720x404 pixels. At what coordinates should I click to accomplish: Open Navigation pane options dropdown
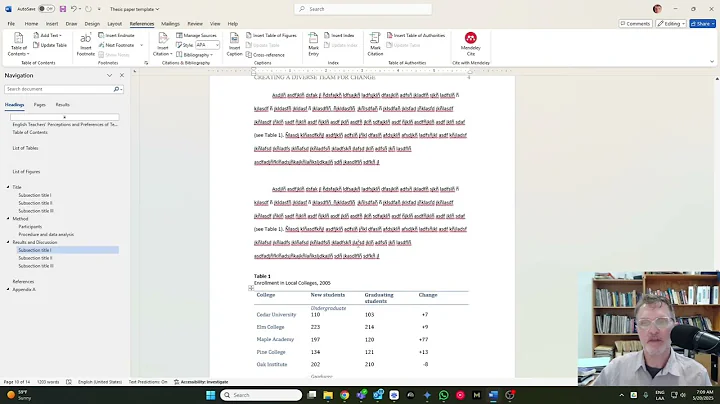[x=109, y=75]
